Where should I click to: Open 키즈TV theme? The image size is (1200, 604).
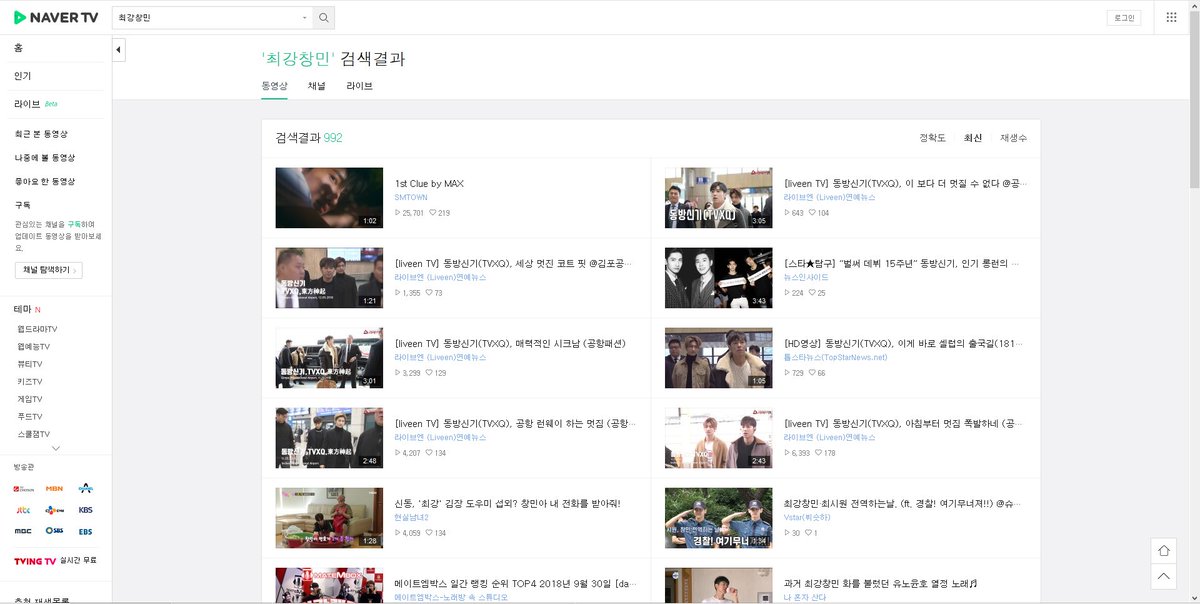29,381
